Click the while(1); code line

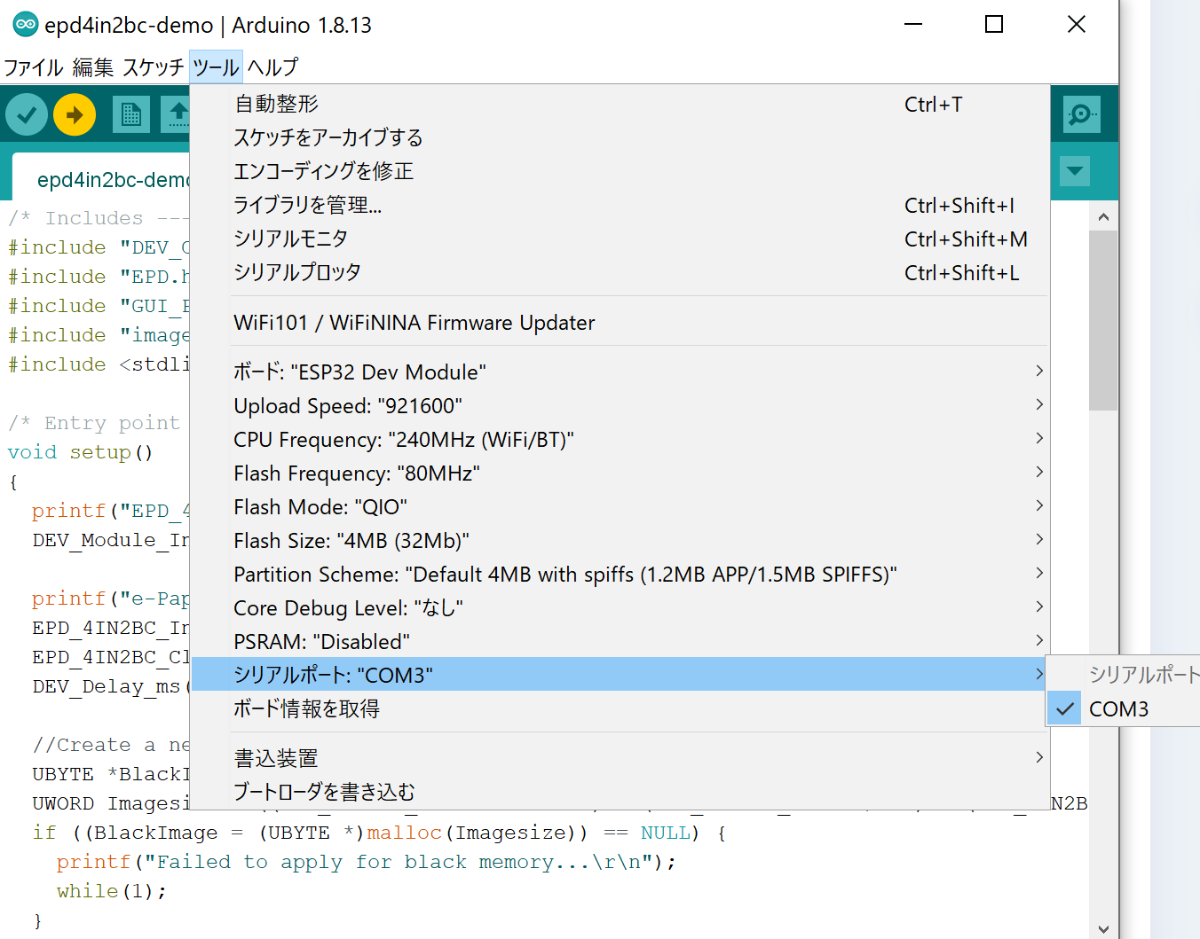tap(111, 890)
